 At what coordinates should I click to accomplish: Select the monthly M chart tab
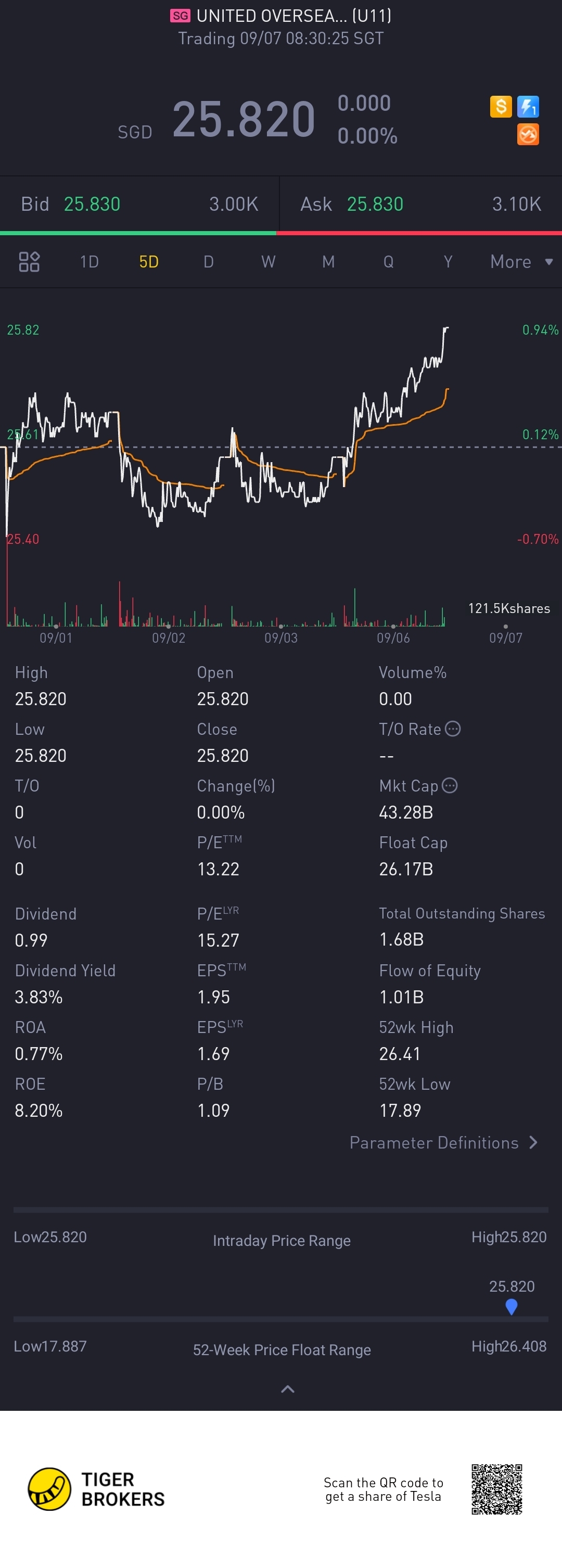point(328,262)
